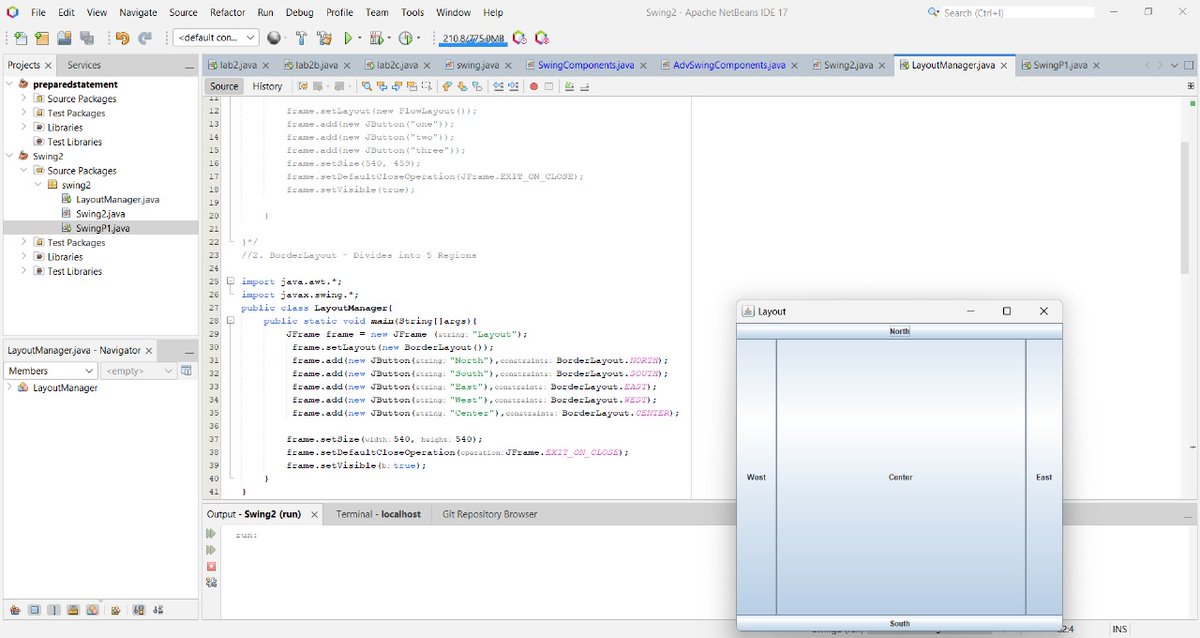Toggle the lock Show Non-Public Members filter
Screen dimensions: 1200x638
click(x=73, y=610)
